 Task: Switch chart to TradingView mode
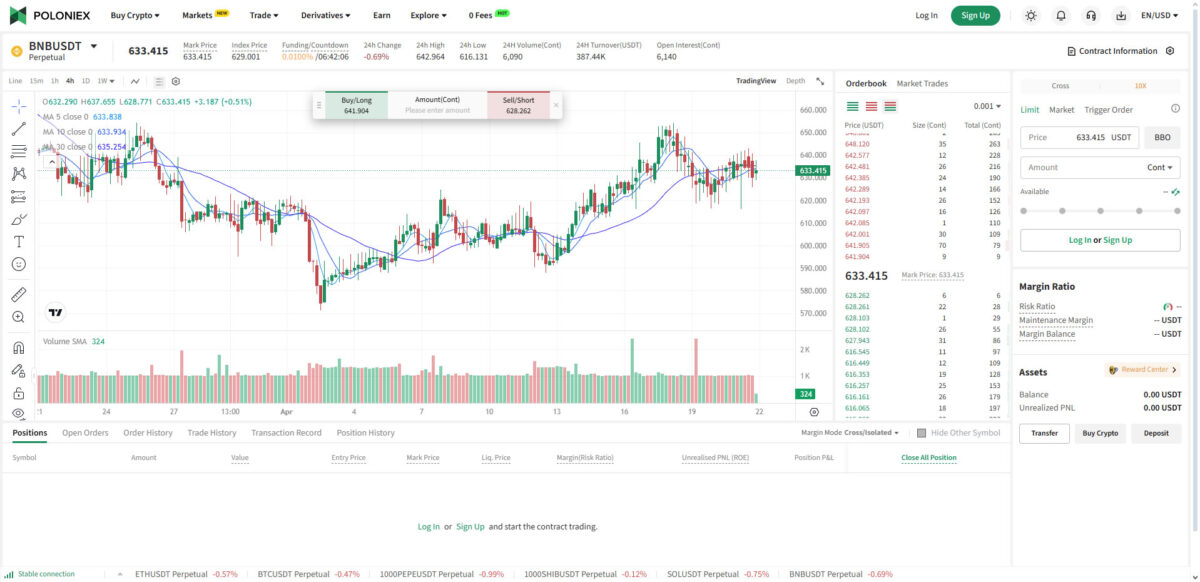(756, 81)
